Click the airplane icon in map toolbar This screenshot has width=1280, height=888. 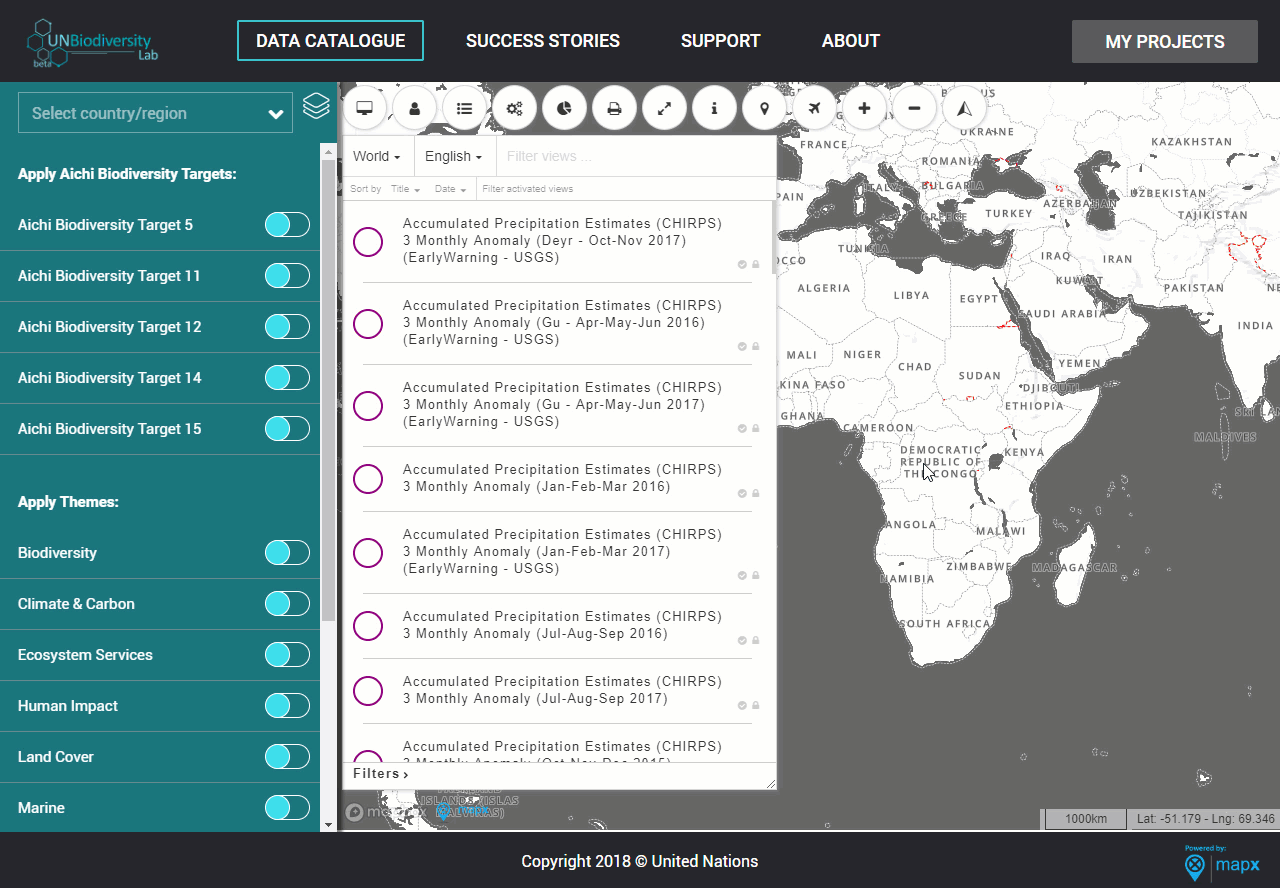[815, 108]
